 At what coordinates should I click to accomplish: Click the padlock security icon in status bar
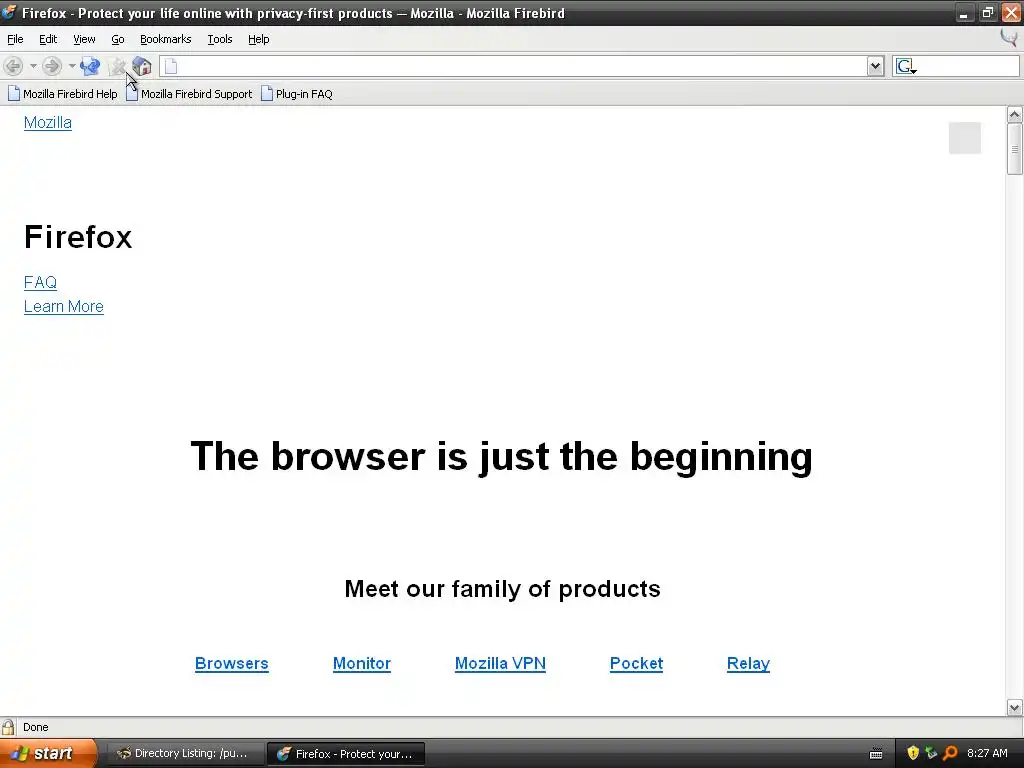click(8, 727)
